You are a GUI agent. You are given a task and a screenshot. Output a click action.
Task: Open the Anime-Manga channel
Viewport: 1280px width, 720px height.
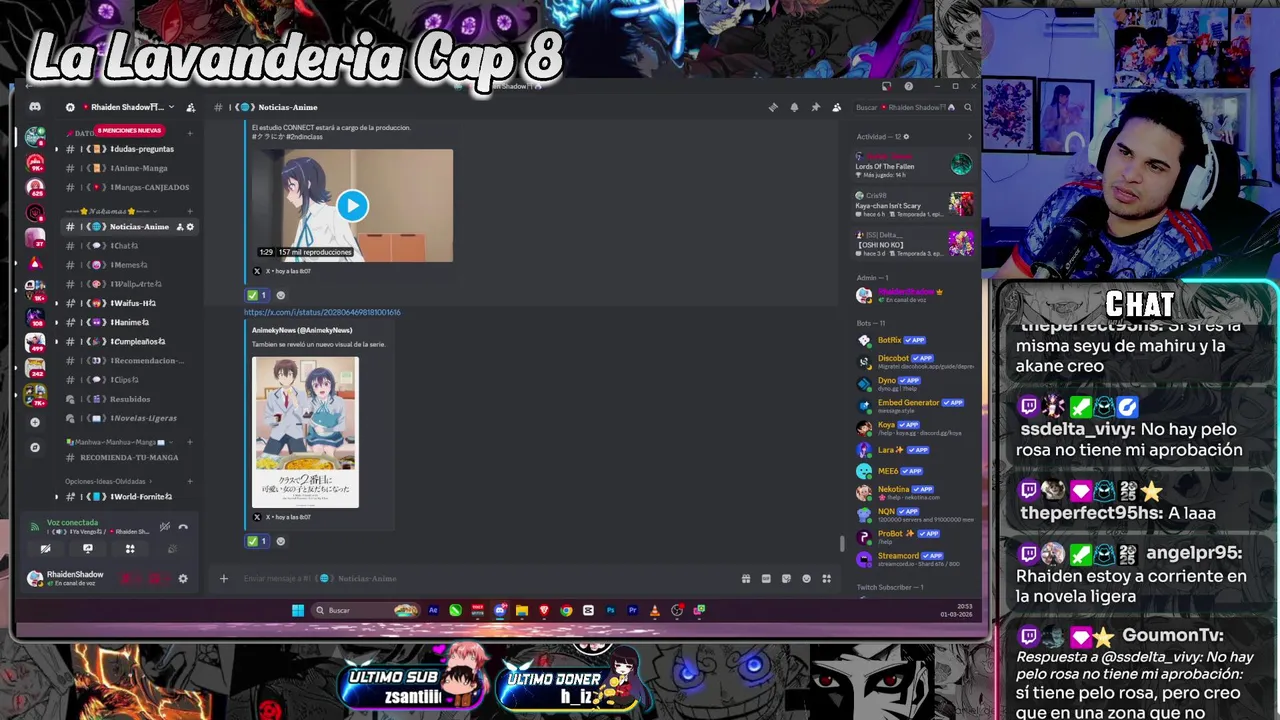128,168
